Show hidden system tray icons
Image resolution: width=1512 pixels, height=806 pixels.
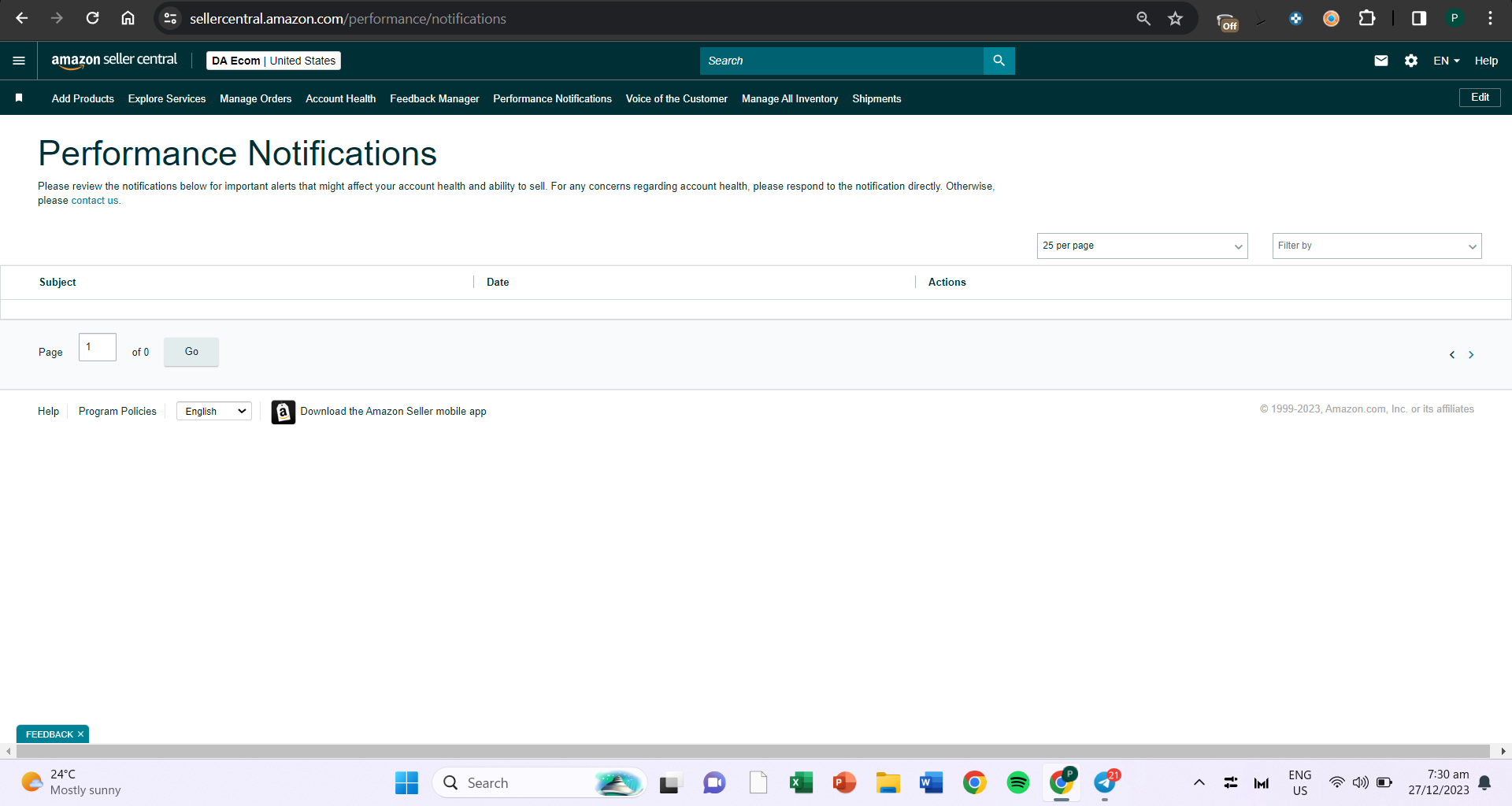[x=1199, y=783]
